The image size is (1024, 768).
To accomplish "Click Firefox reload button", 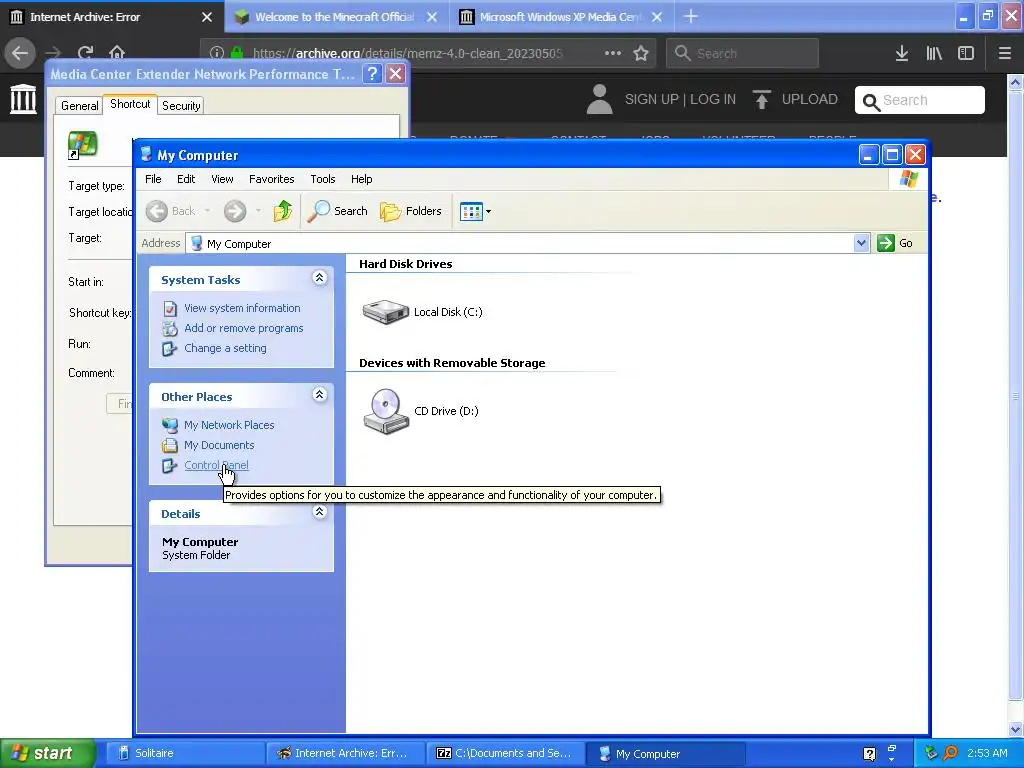I will pos(86,53).
